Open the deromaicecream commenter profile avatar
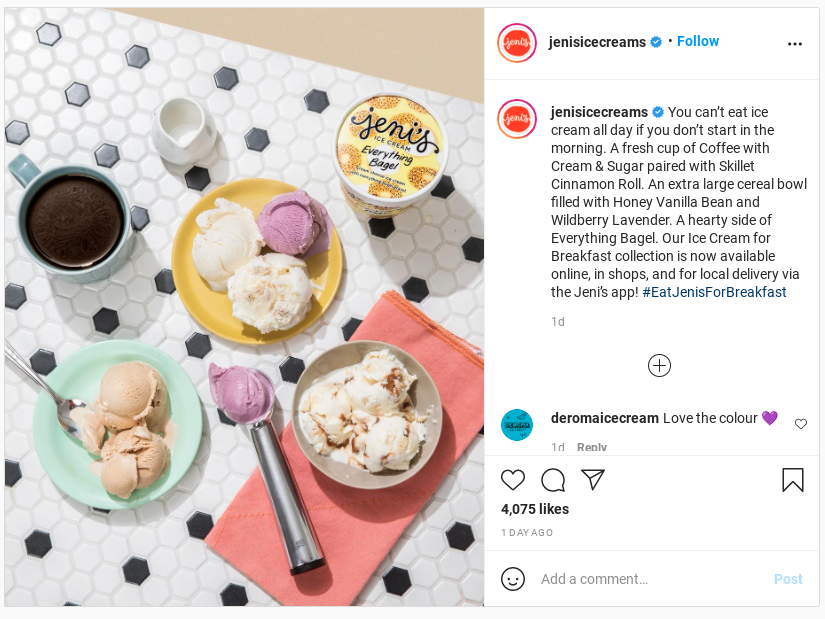Screen dimensions: 825x619 517,425
